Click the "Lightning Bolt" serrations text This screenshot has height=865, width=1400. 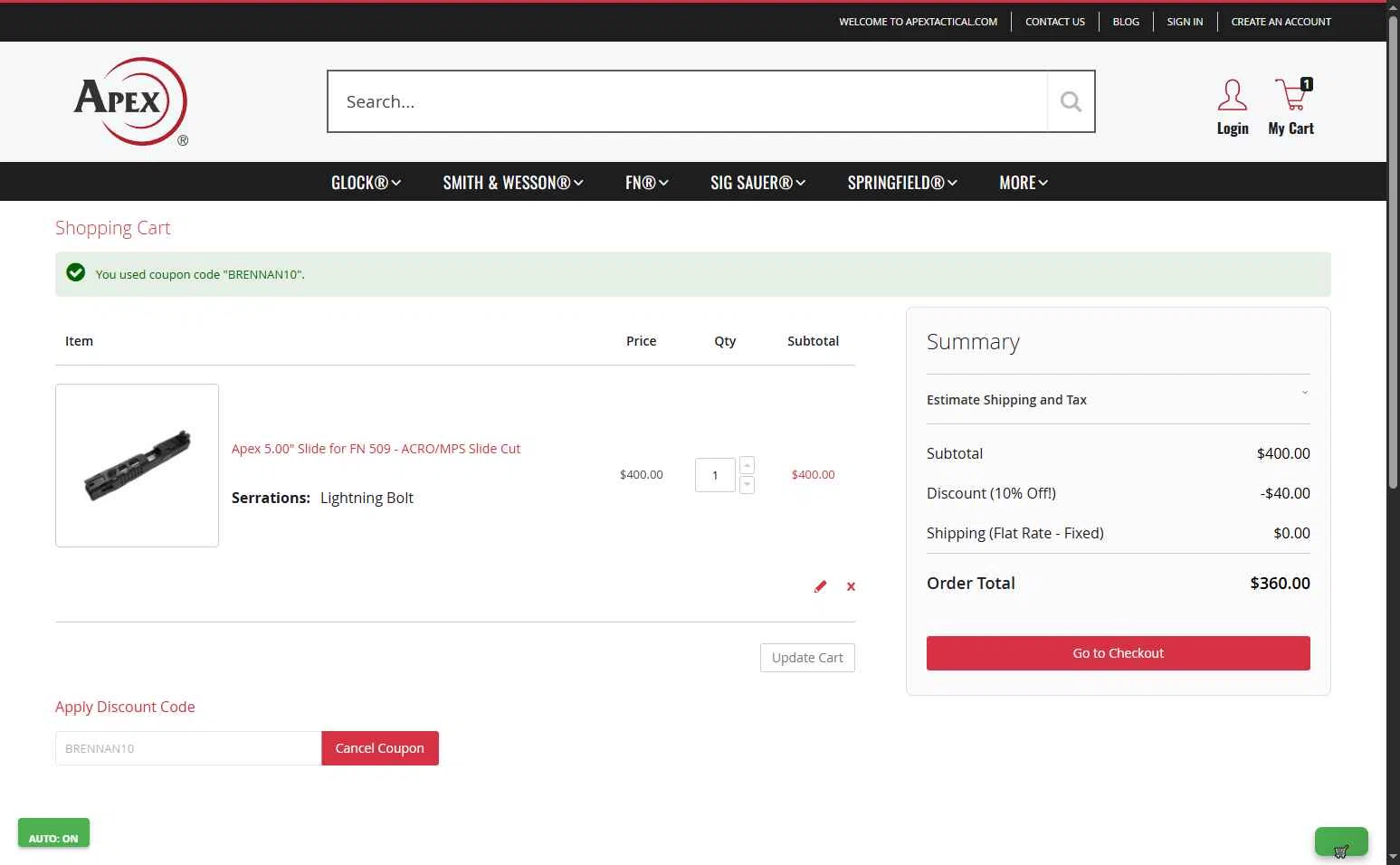click(367, 498)
